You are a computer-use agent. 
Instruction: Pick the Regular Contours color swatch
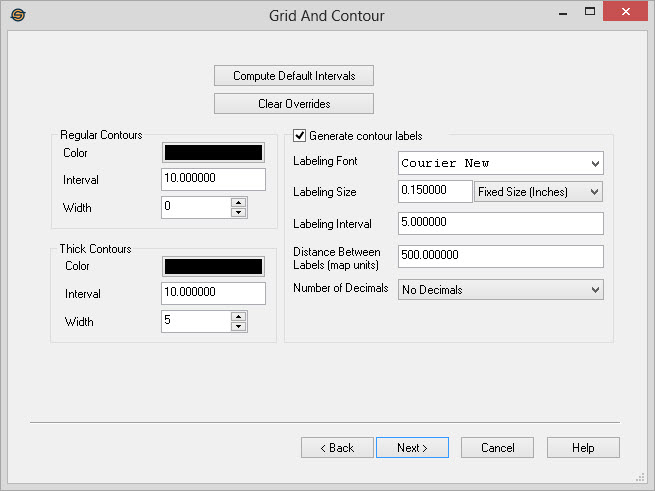coord(213,153)
